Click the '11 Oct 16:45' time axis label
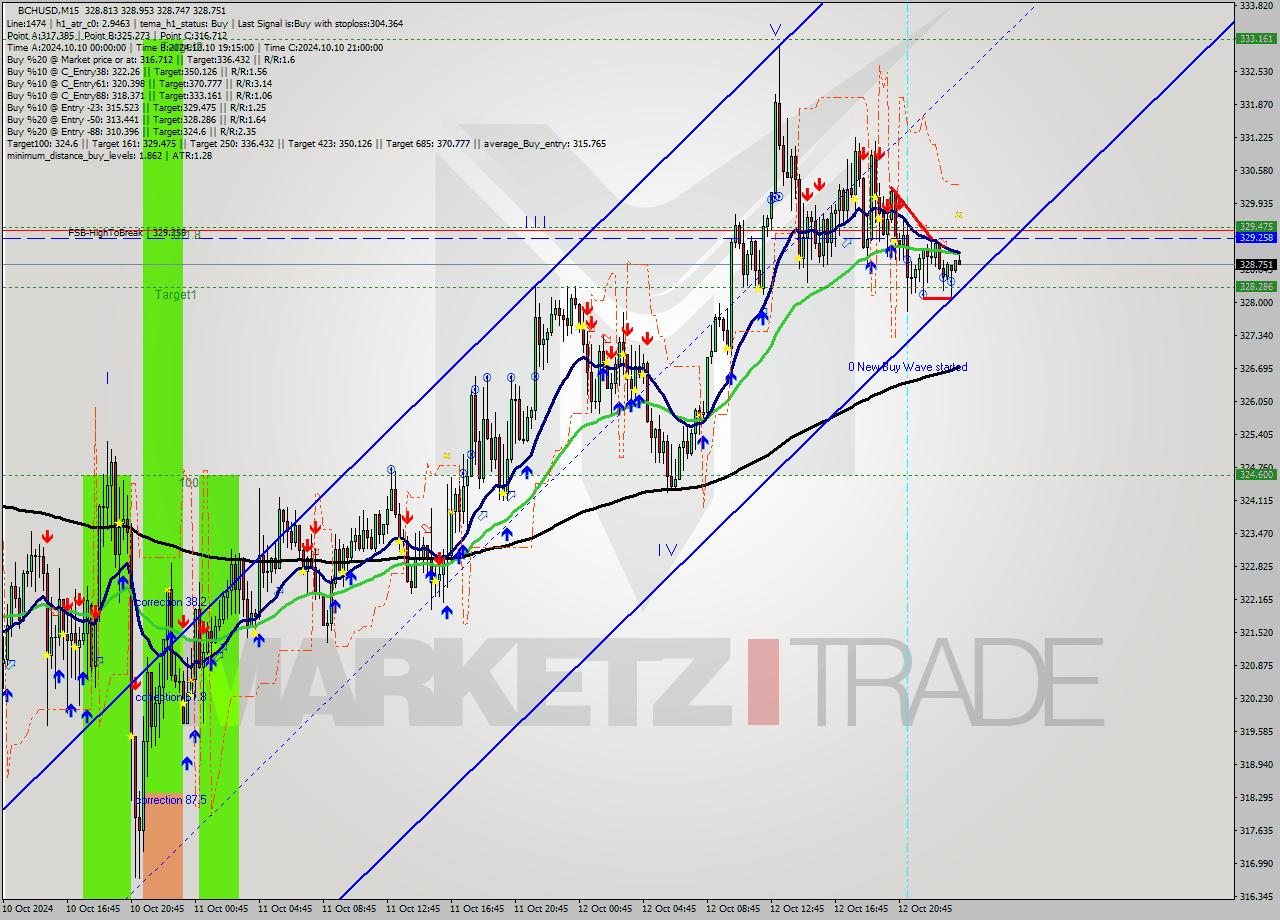1280x920 pixels. (x=477, y=910)
